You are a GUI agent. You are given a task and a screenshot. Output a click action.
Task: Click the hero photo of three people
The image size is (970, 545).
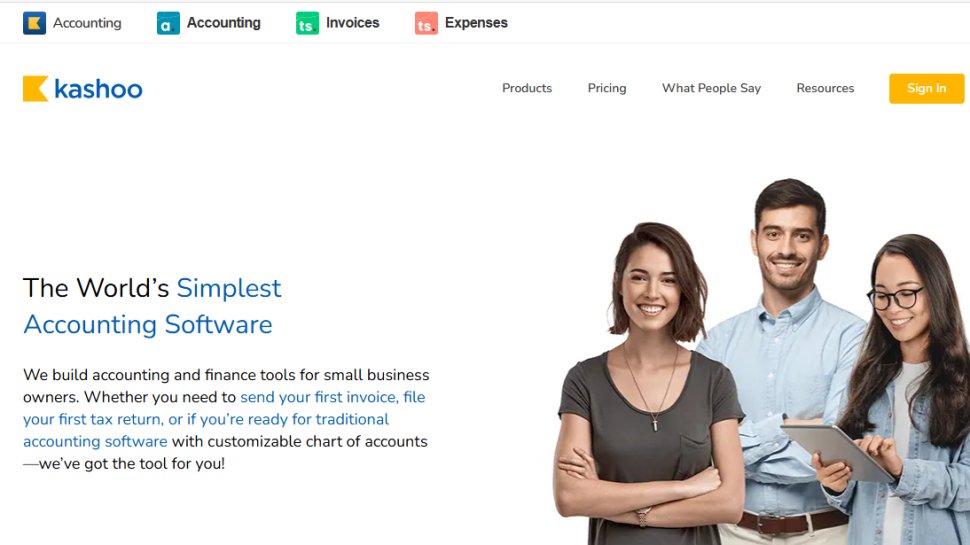tap(761, 362)
